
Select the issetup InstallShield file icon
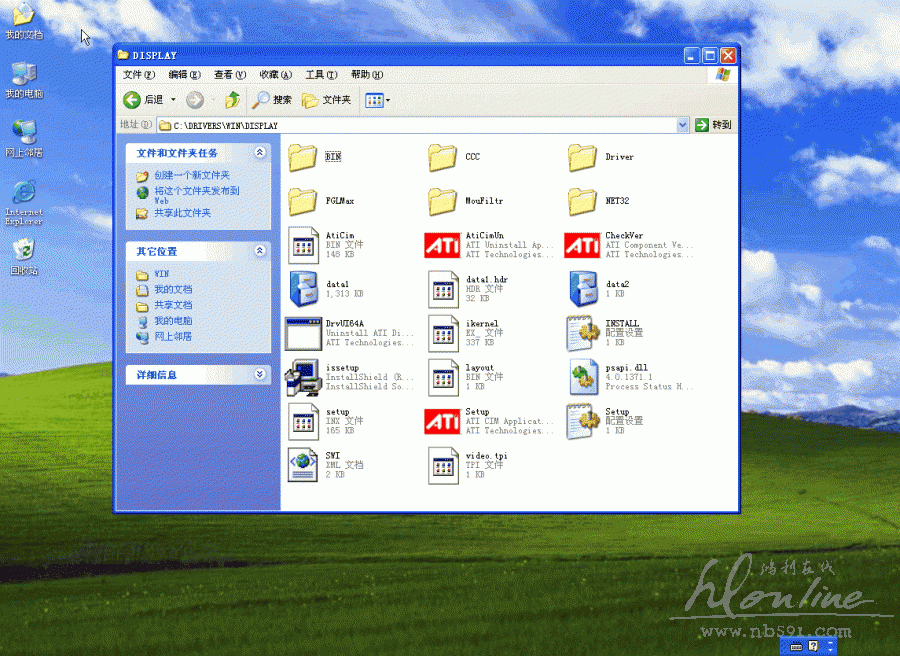302,377
